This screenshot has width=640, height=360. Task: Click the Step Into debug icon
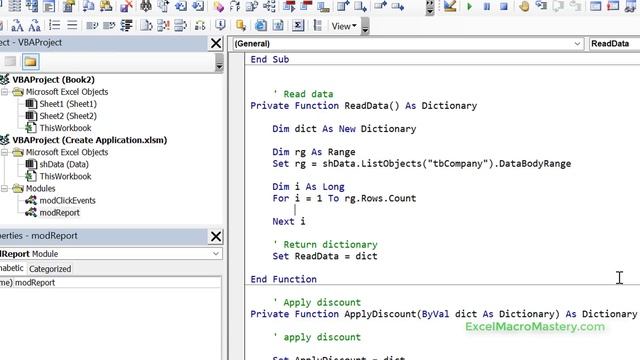point(541,6)
